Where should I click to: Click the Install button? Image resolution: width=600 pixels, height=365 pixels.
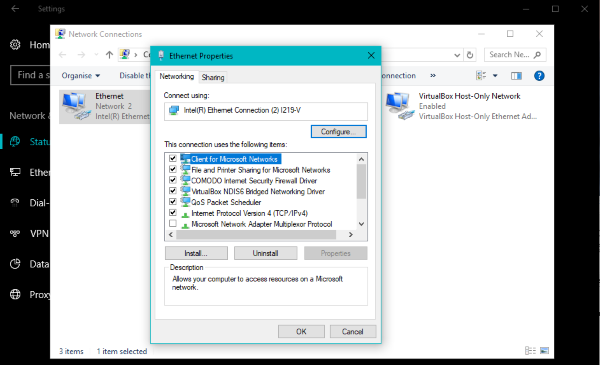pos(196,253)
